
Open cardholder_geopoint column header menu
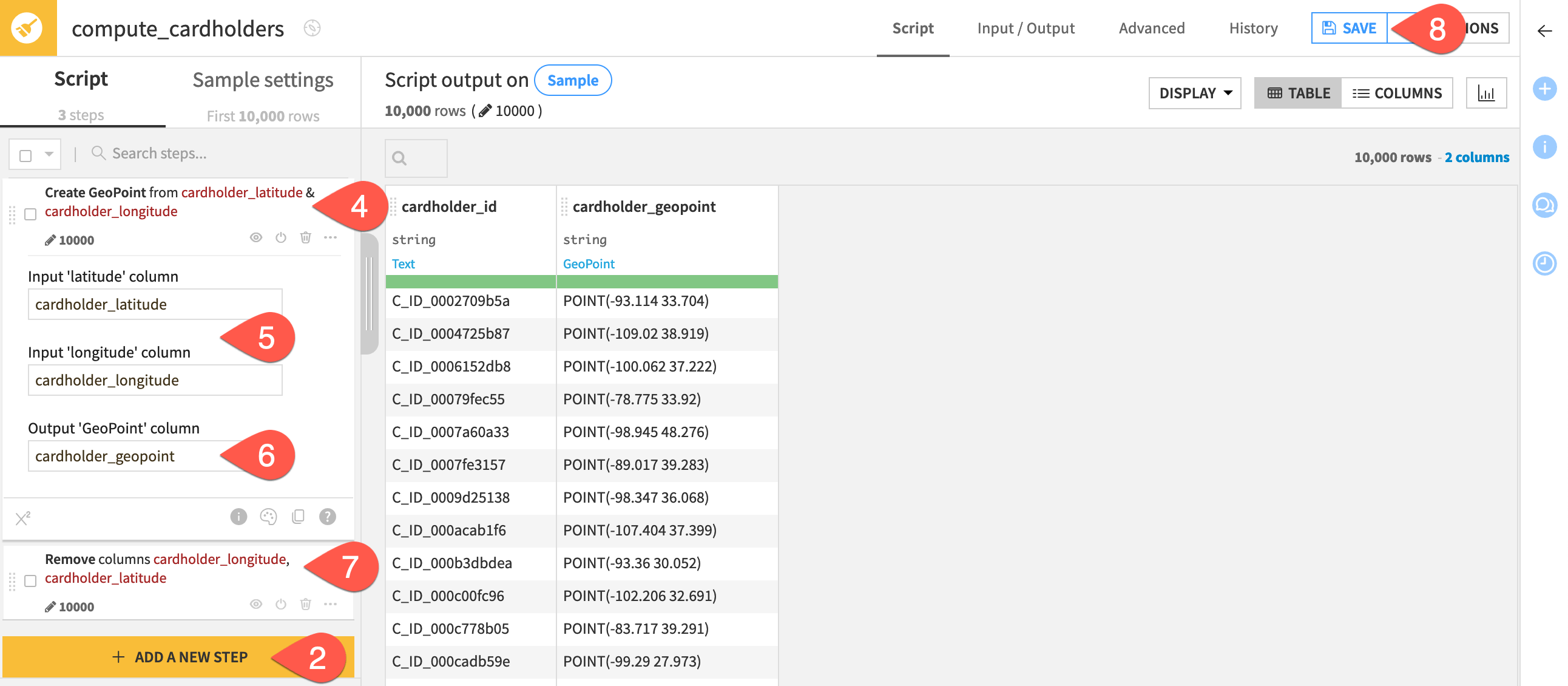(644, 206)
